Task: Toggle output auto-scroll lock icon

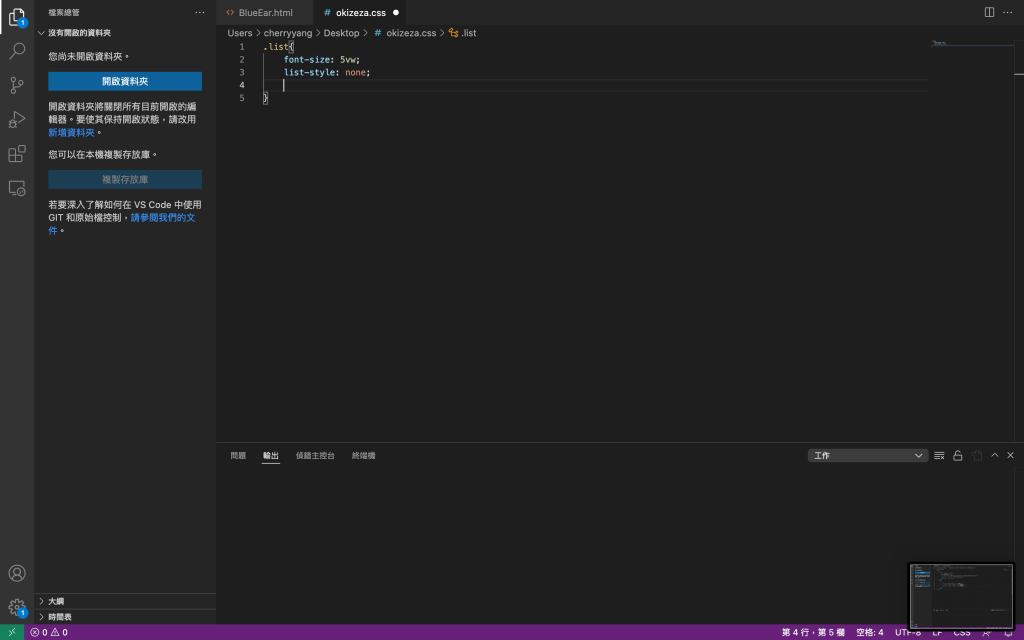Action: tap(957, 455)
